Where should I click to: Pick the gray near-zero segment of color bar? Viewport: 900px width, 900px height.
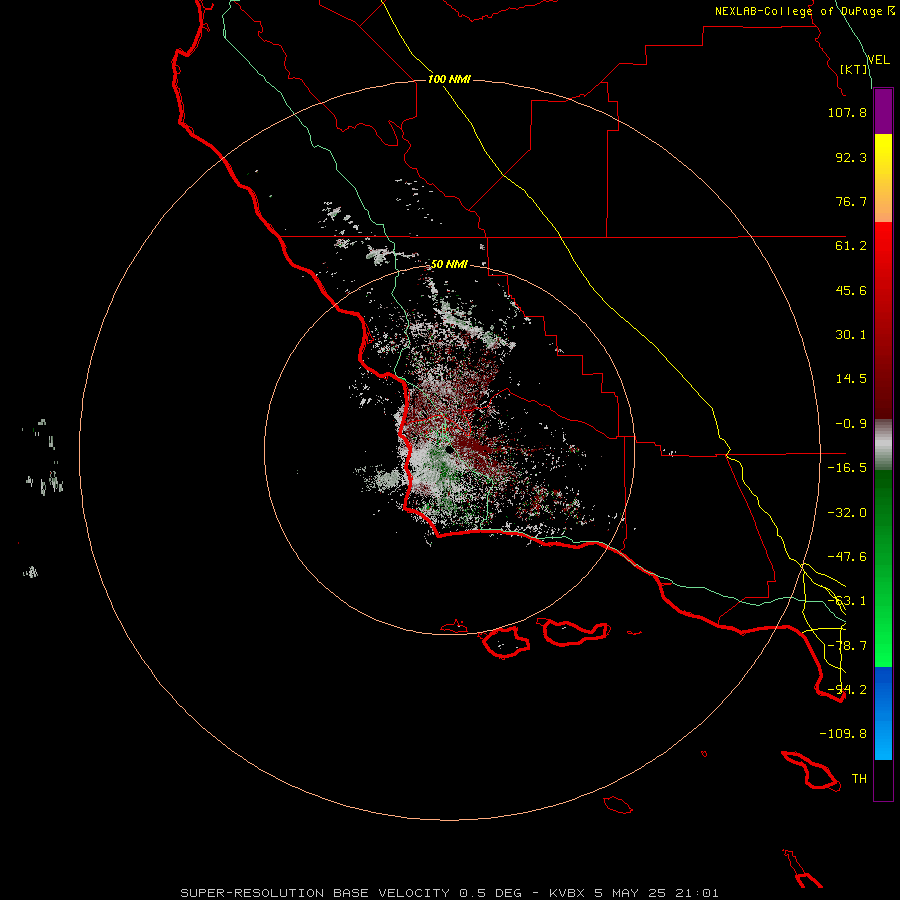pyautogui.click(x=883, y=445)
